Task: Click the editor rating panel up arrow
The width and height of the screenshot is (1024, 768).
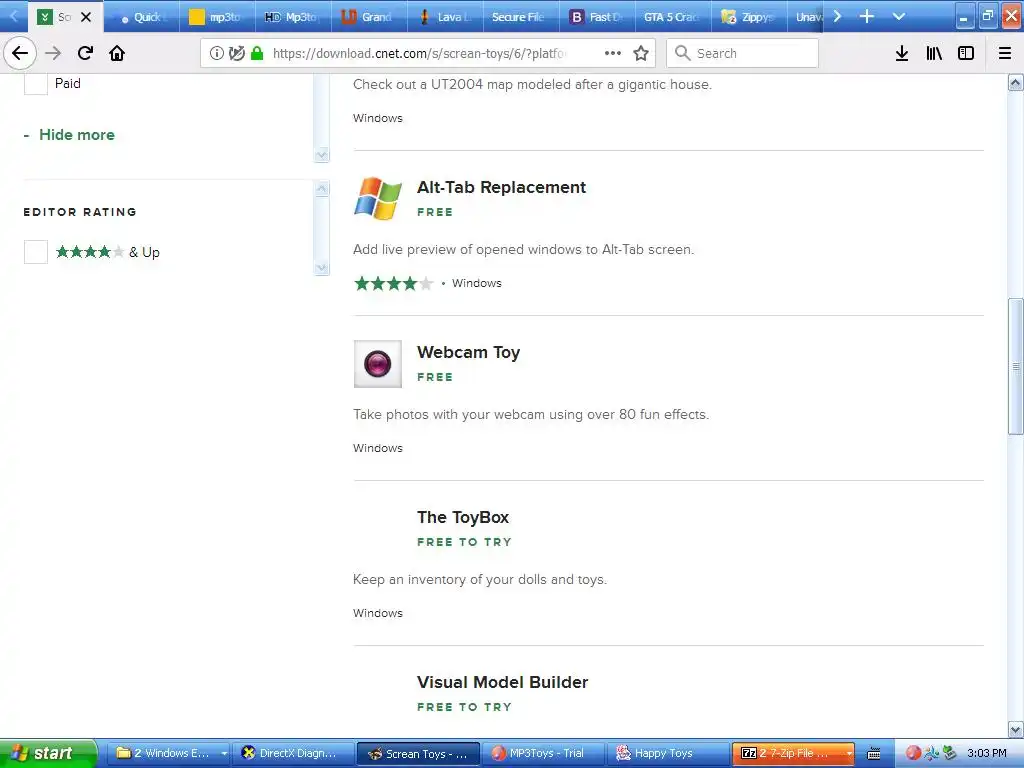Action: [x=321, y=189]
